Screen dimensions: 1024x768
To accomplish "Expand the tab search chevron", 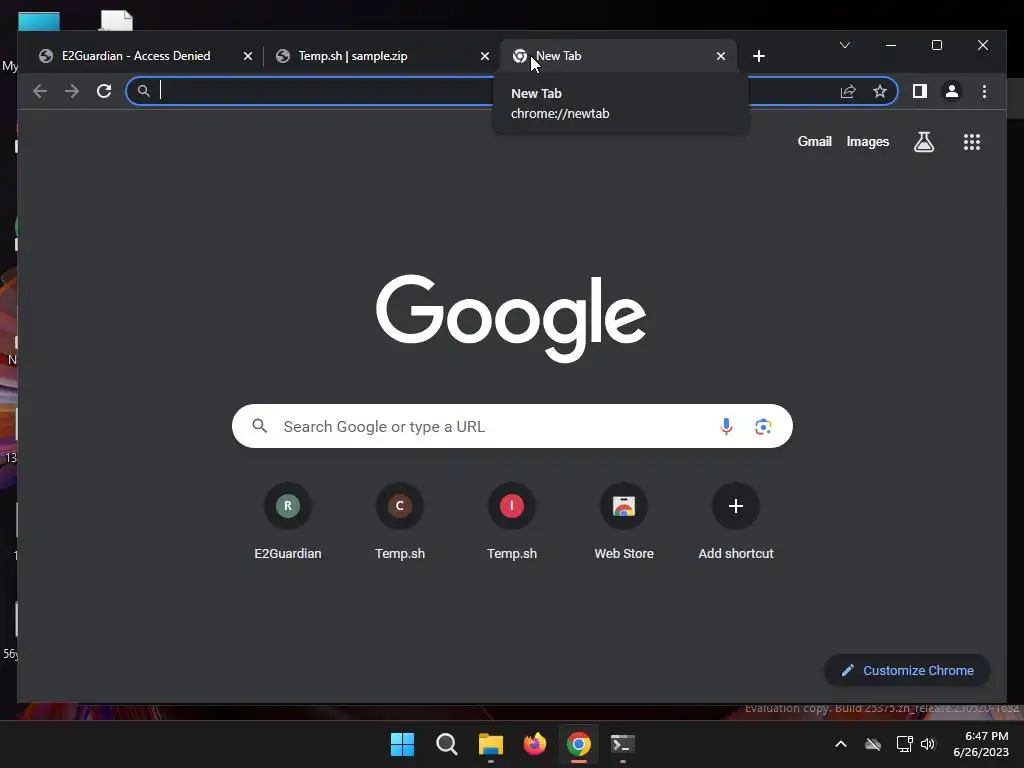I will click(x=844, y=45).
